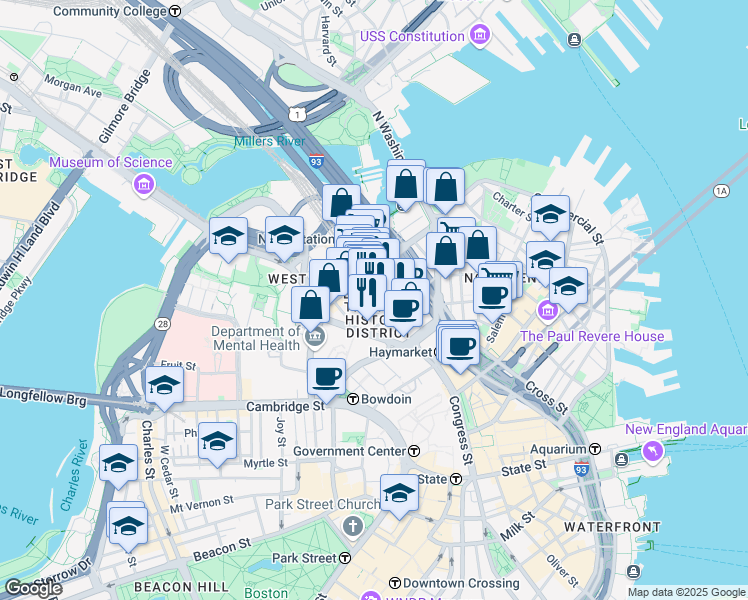Click the State T station icon
Screen dimensions: 748x600
point(456,479)
